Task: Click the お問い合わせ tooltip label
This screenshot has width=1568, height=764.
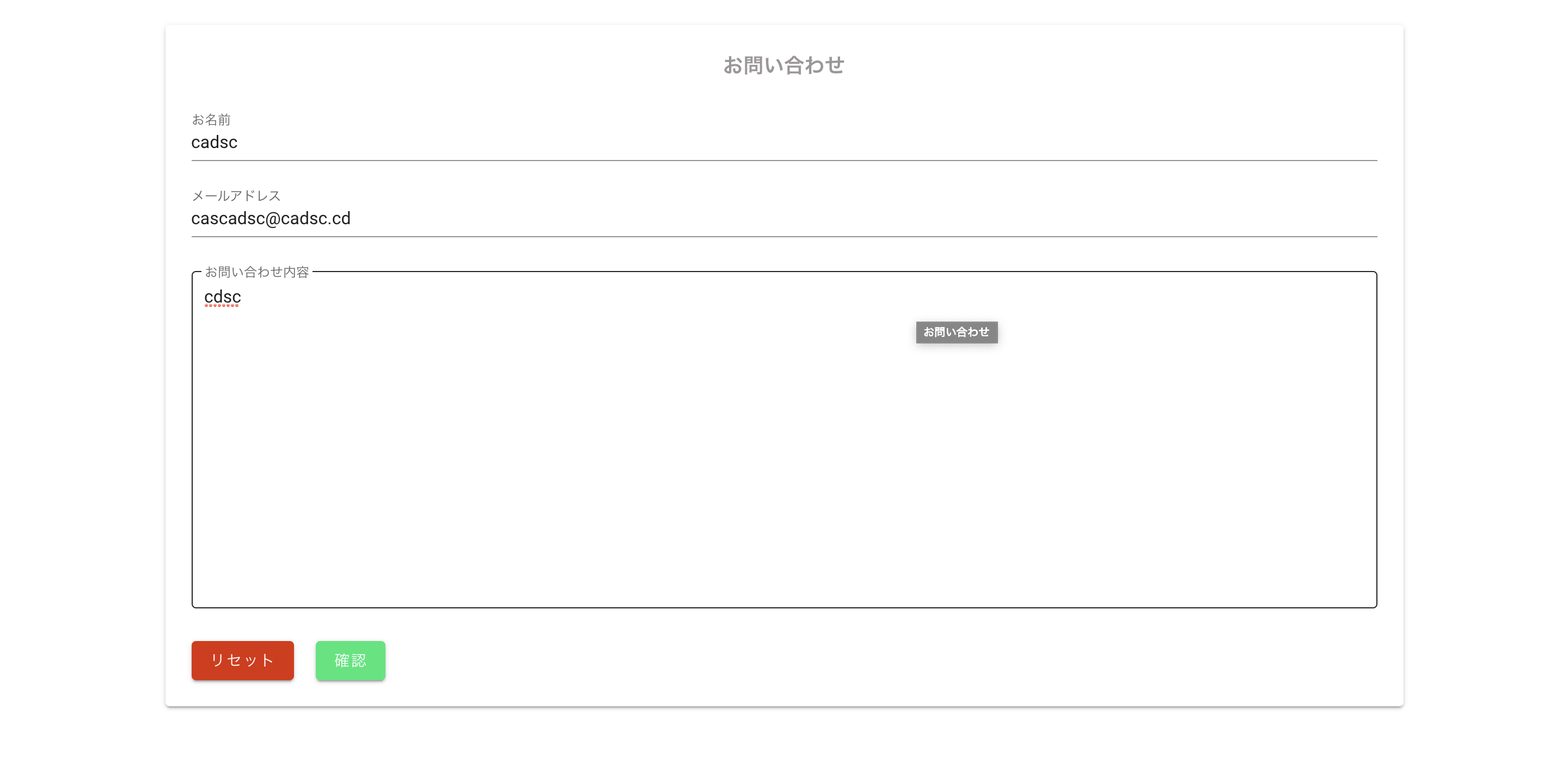Action: point(956,331)
